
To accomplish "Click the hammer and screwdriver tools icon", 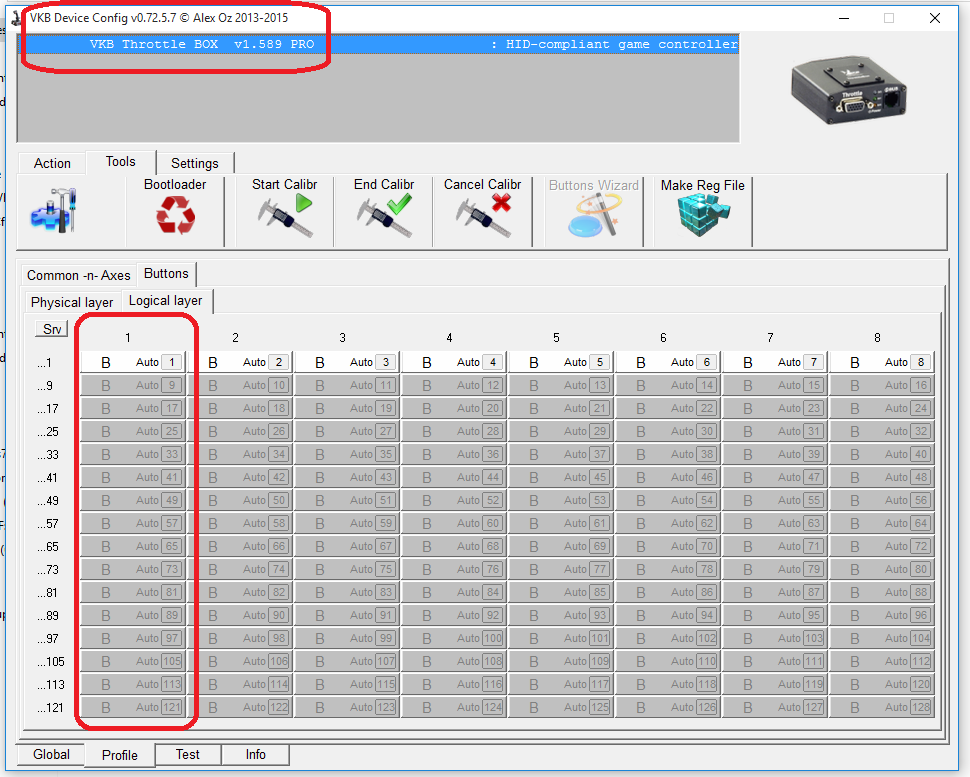I will pyautogui.click(x=54, y=211).
